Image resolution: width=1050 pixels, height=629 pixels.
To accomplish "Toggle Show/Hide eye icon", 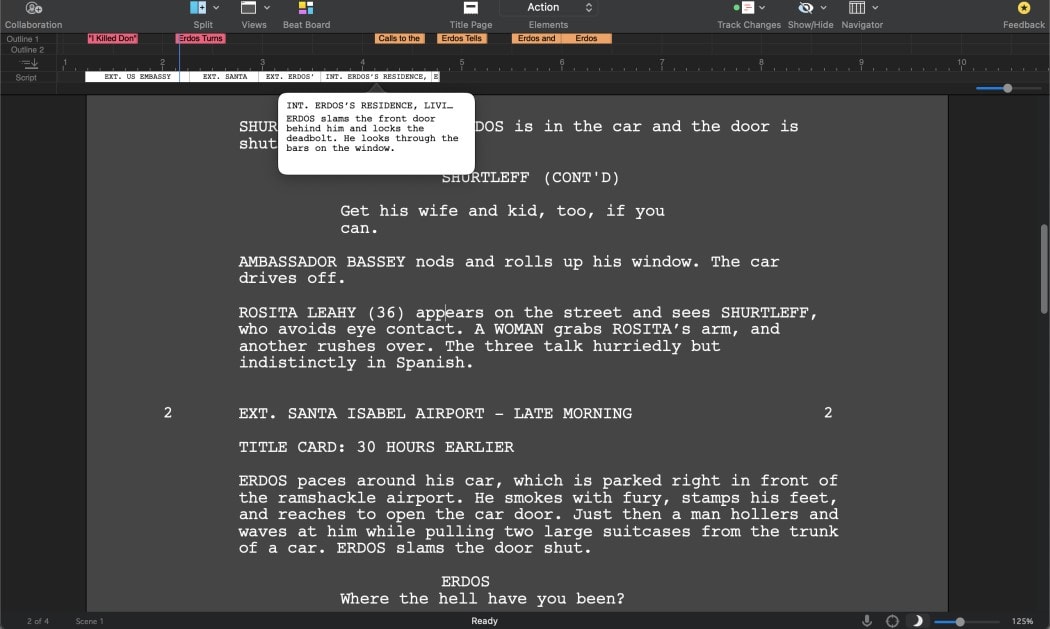I will coord(806,8).
